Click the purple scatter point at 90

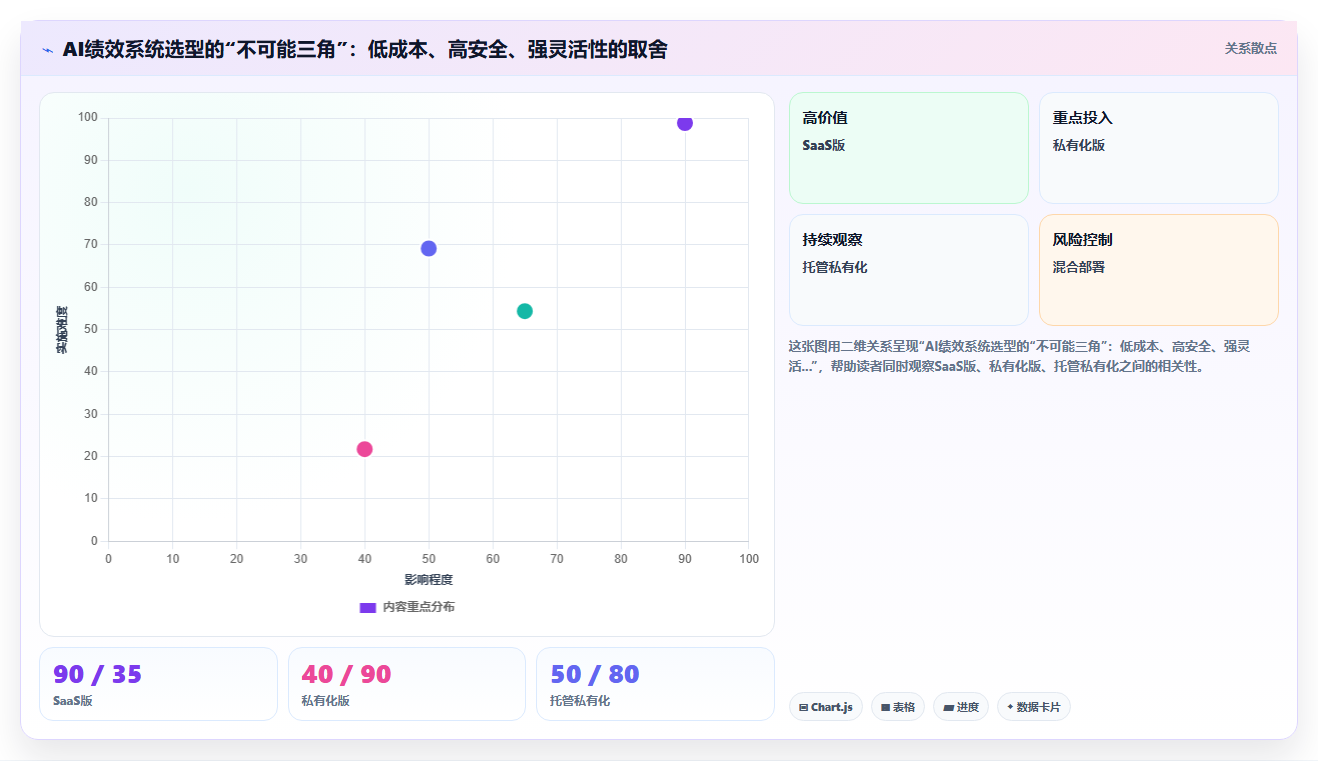685,123
